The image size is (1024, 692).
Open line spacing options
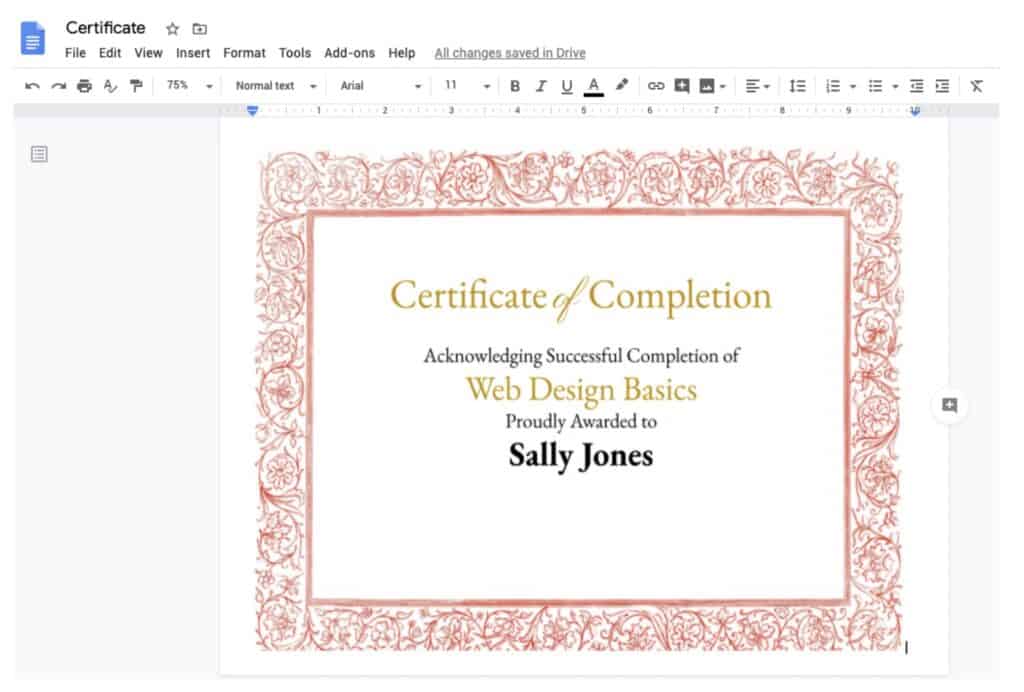coord(797,86)
